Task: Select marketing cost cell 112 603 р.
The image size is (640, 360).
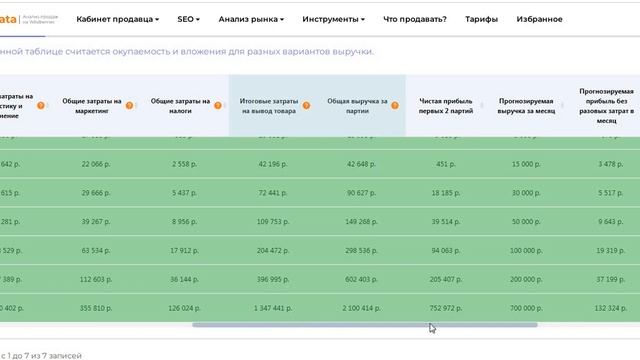Action: [96, 280]
